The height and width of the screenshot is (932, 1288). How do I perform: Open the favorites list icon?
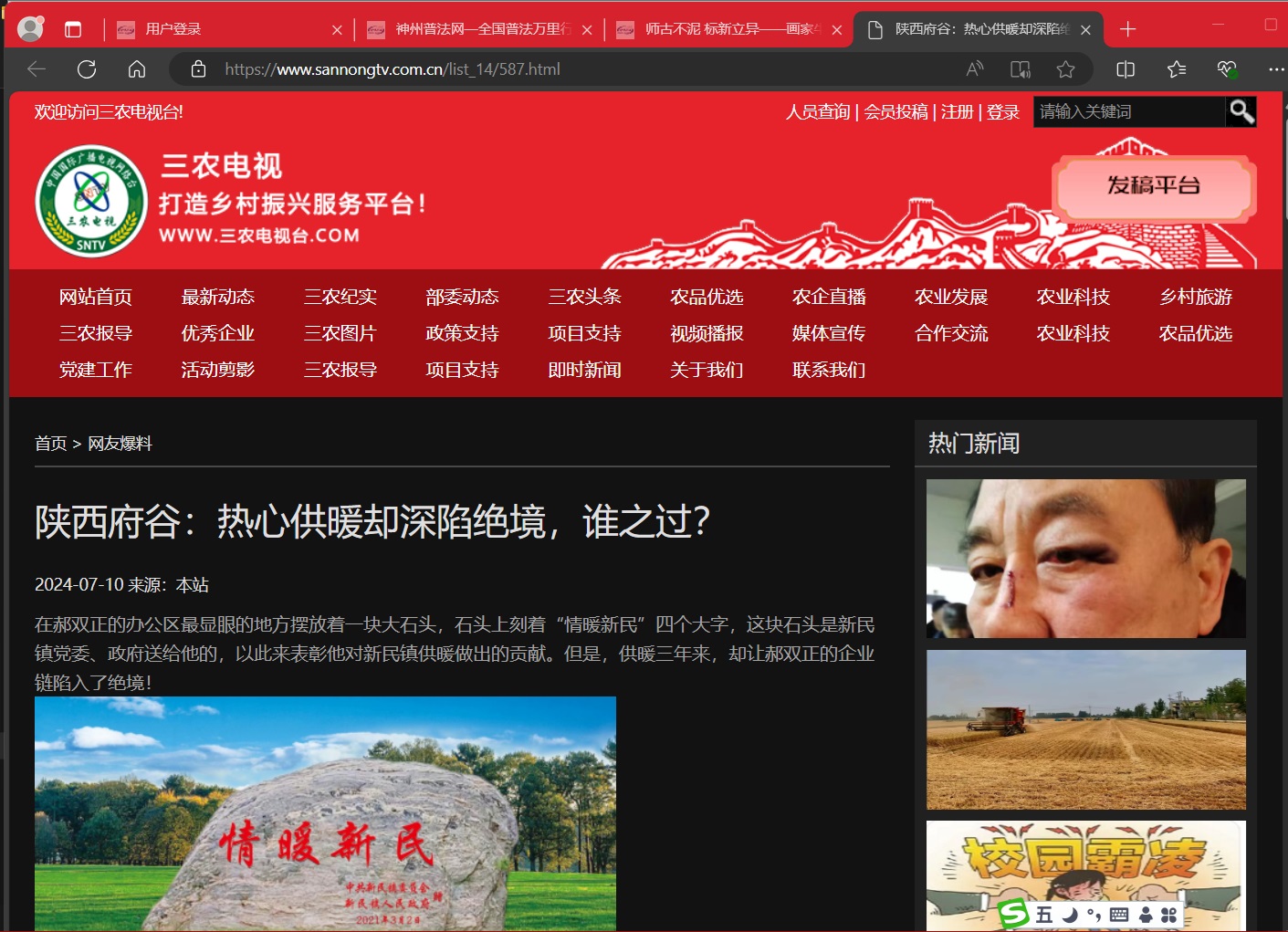[1177, 69]
